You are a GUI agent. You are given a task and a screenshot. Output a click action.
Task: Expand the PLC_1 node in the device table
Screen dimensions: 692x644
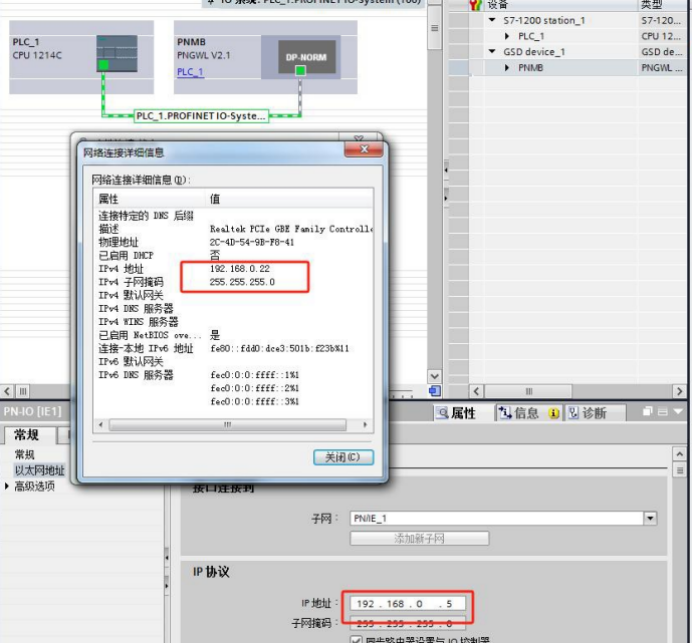[x=507, y=36]
